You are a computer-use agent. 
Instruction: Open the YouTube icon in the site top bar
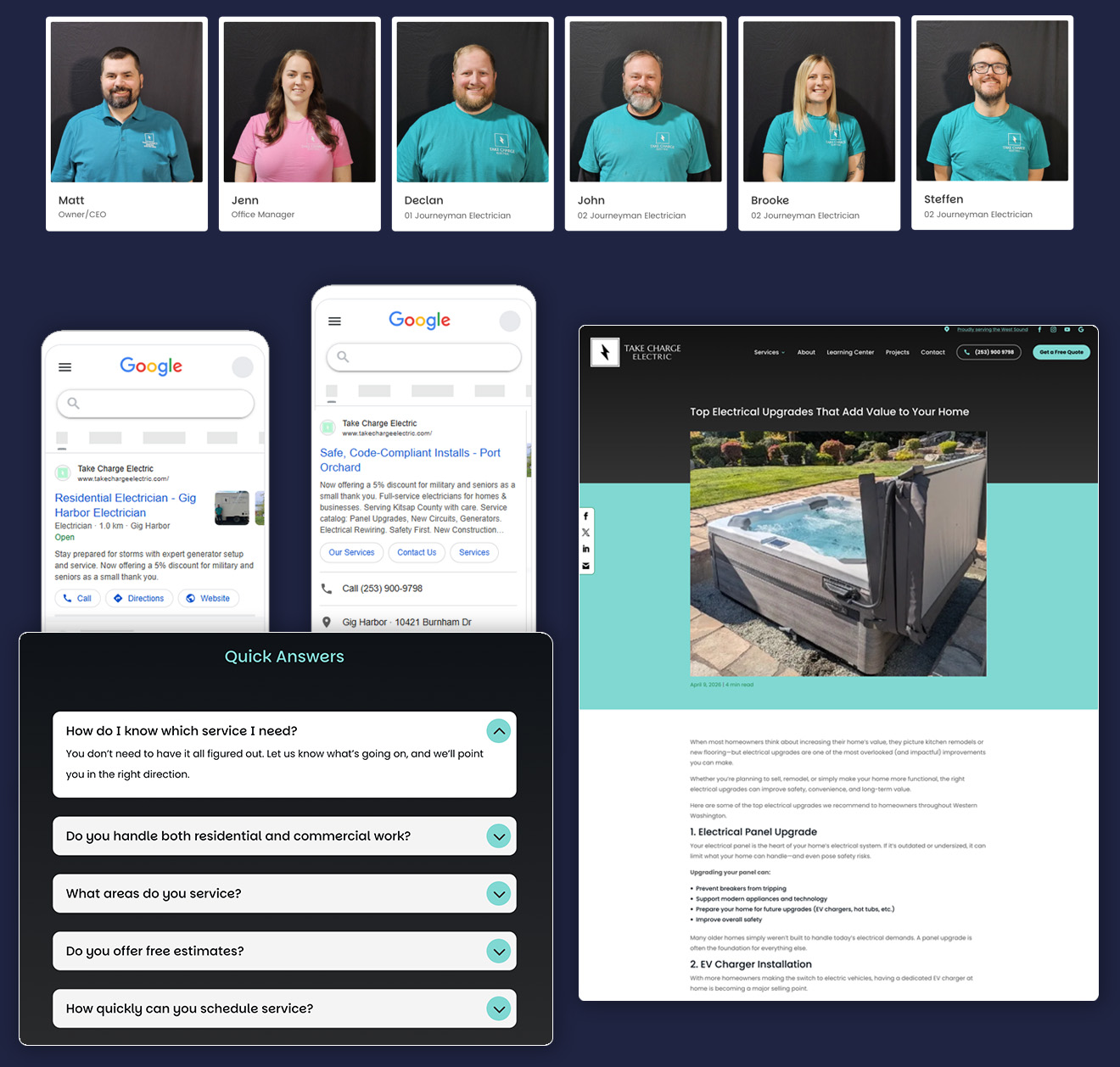click(1067, 330)
